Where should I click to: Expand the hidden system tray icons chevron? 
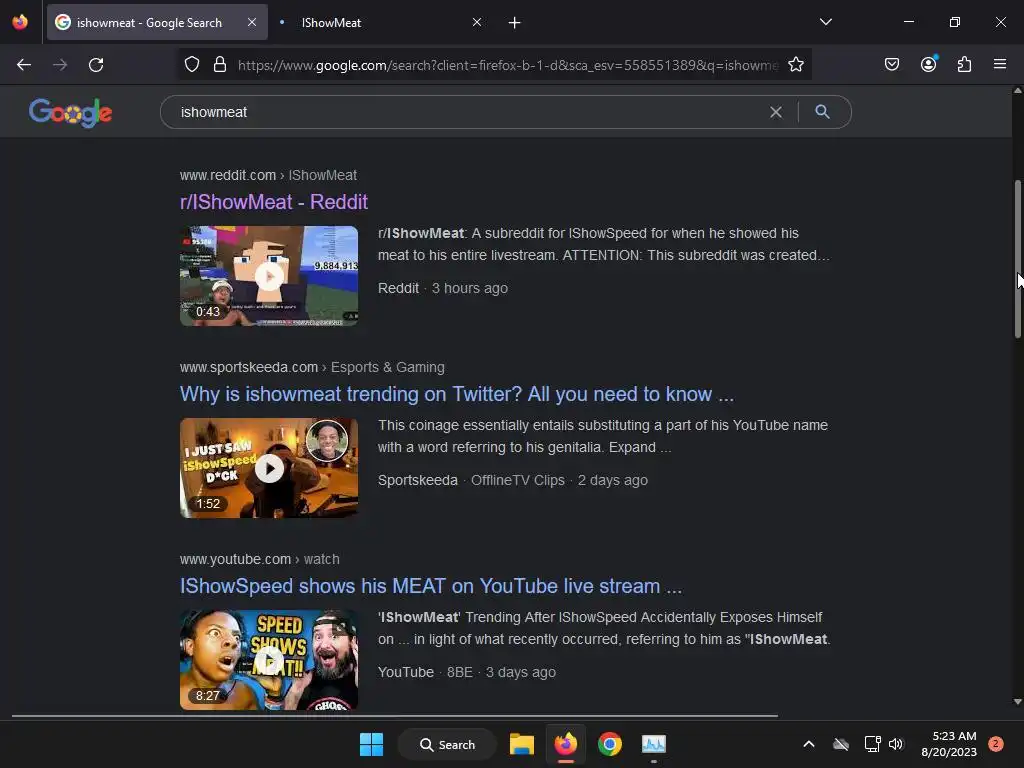(x=808, y=744)
